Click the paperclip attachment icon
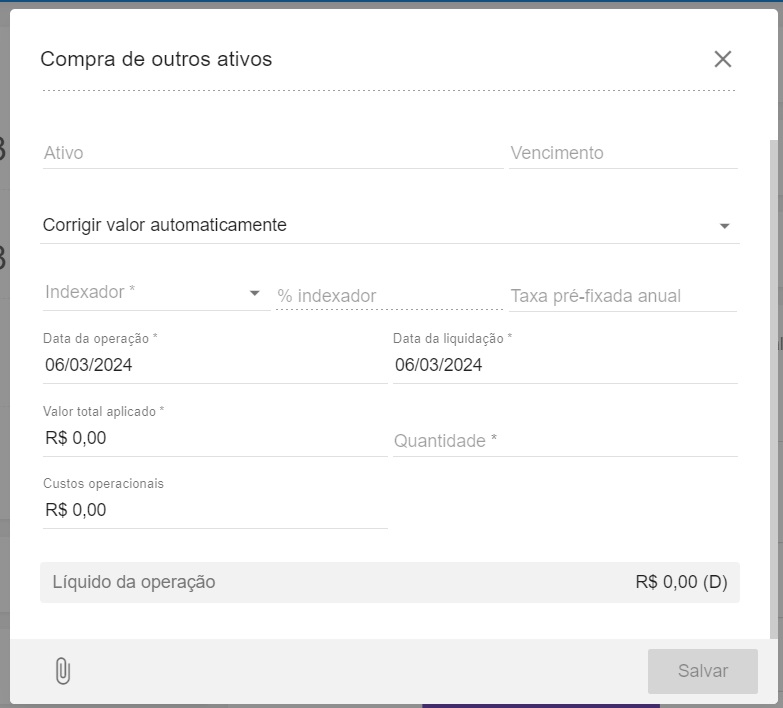The width and height of the screenshot is (783, 708). (x=62, y=671)
